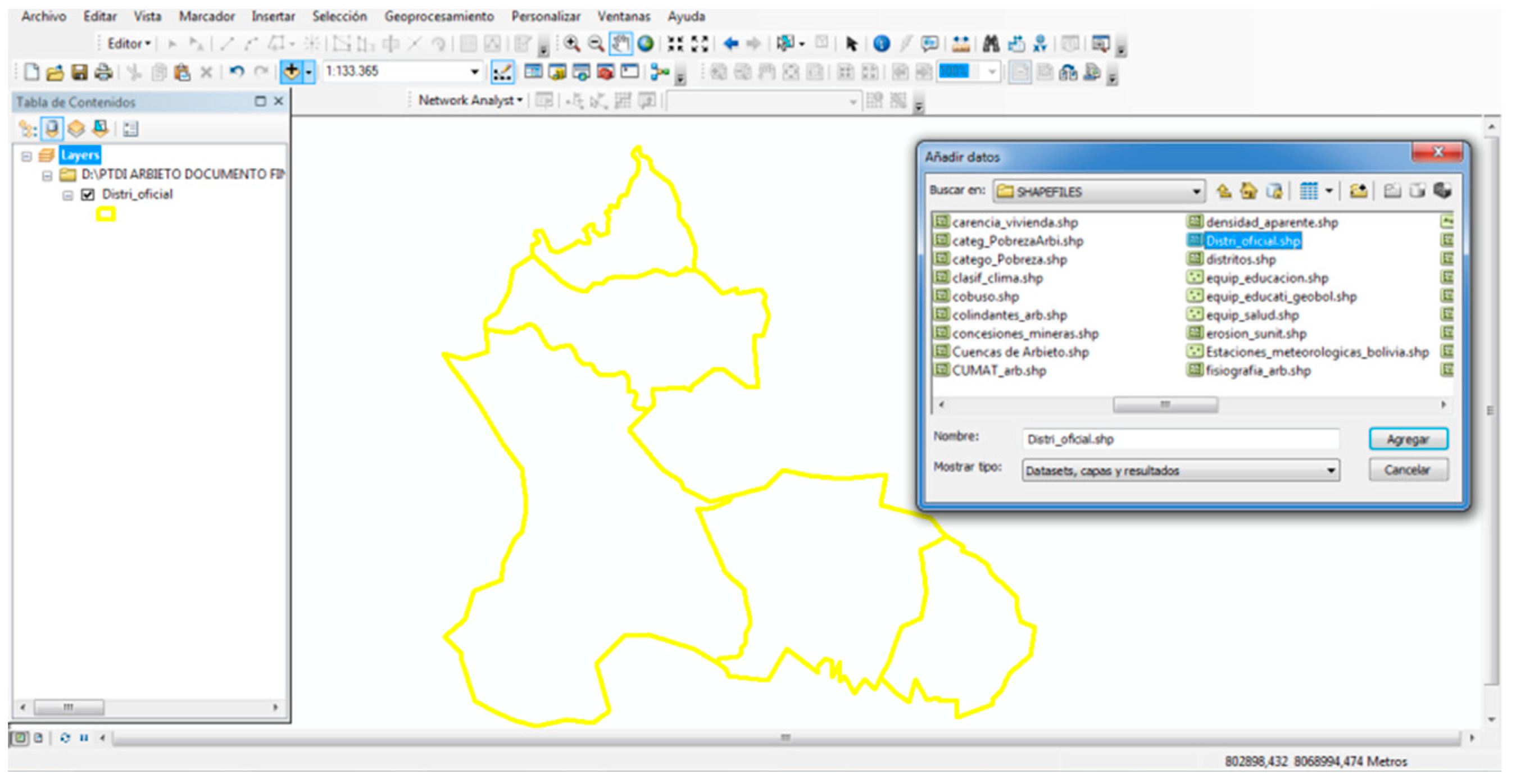Open the Geoprocesamiento menu
Screen dimensions: 1516x784
(x=439, y=16)
